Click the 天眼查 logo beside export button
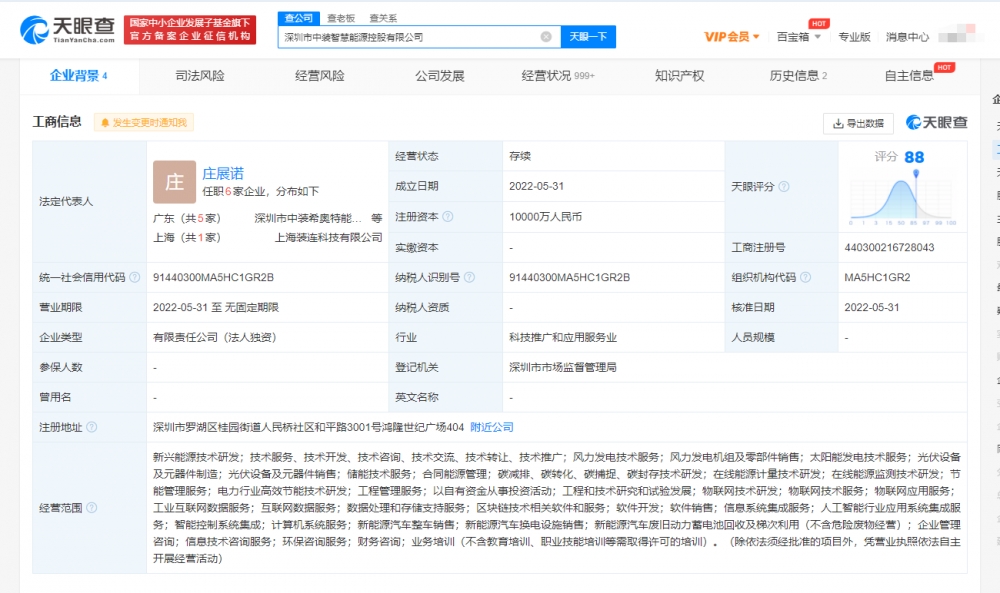The height and width of the screenshot is (593, 1000). (x=936, y=122)
